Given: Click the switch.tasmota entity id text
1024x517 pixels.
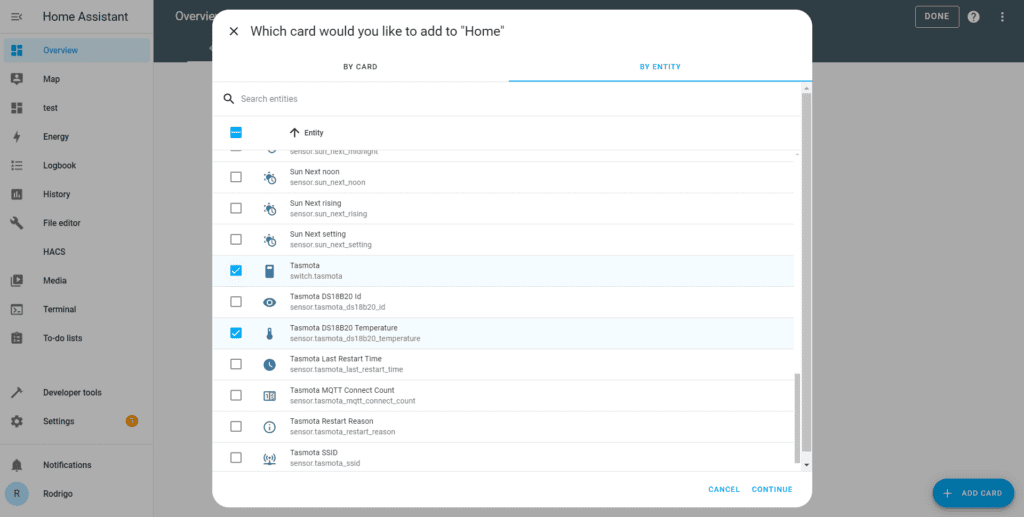Looking at the screenshot, I should (316, 276).
